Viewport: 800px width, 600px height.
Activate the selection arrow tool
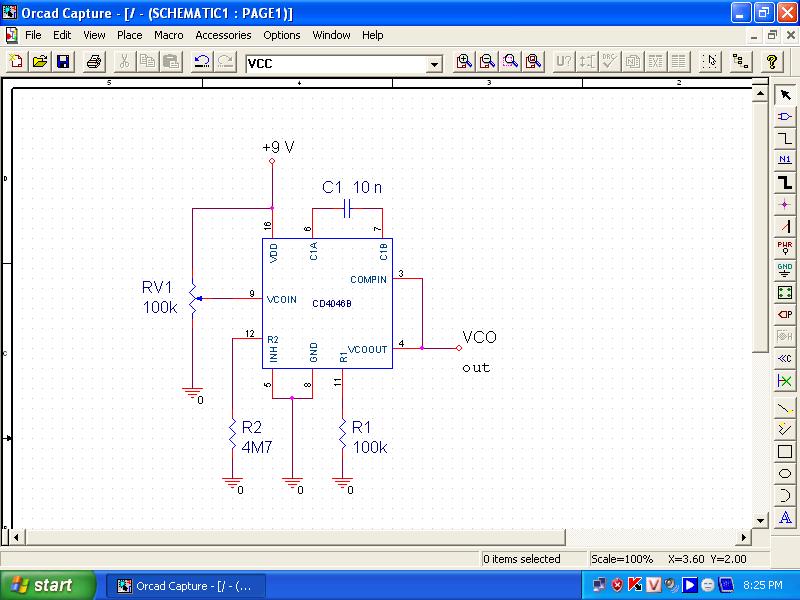(x=785, y=94)
